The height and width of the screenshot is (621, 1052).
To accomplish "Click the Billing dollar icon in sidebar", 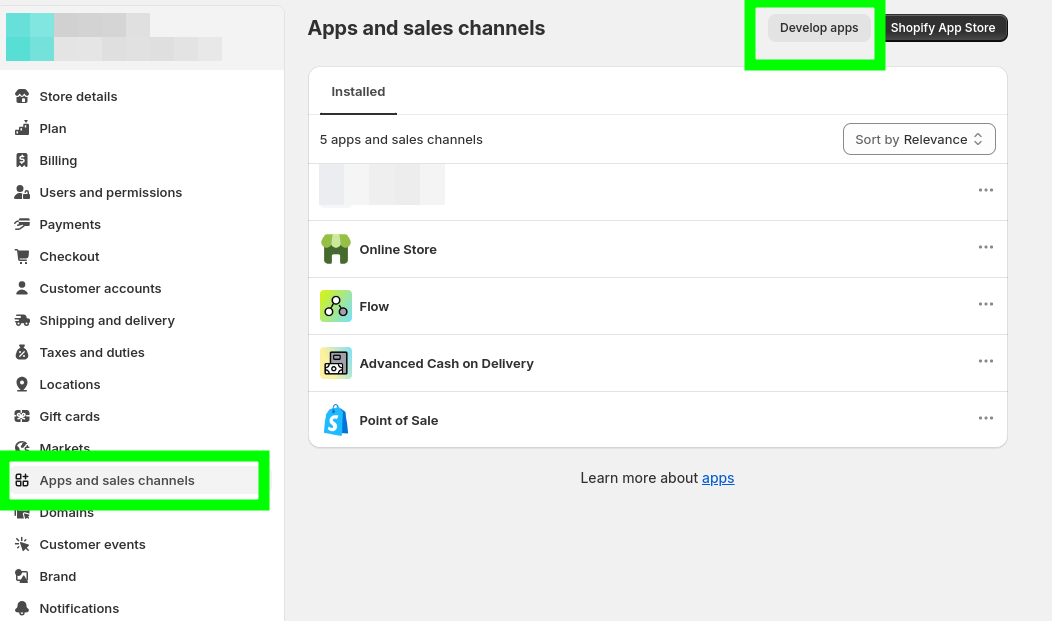I will point(22,161).
